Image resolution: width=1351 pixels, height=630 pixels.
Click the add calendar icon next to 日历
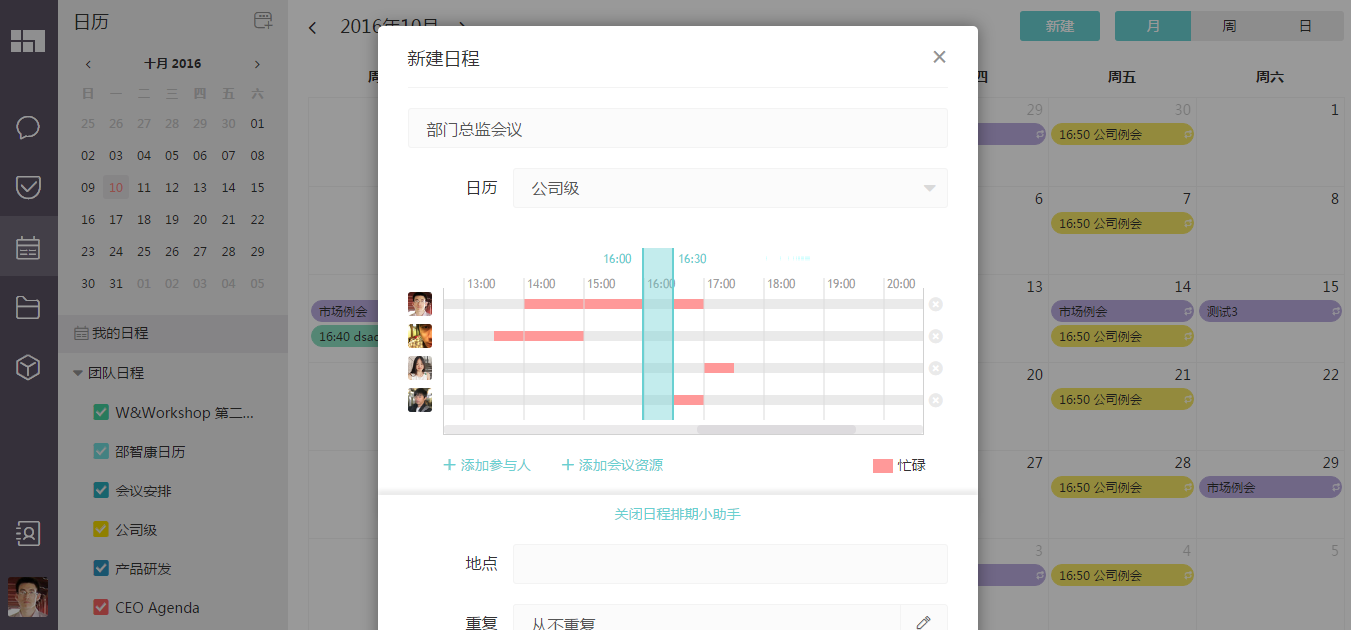pyautogui.click(x=263, y=21)
